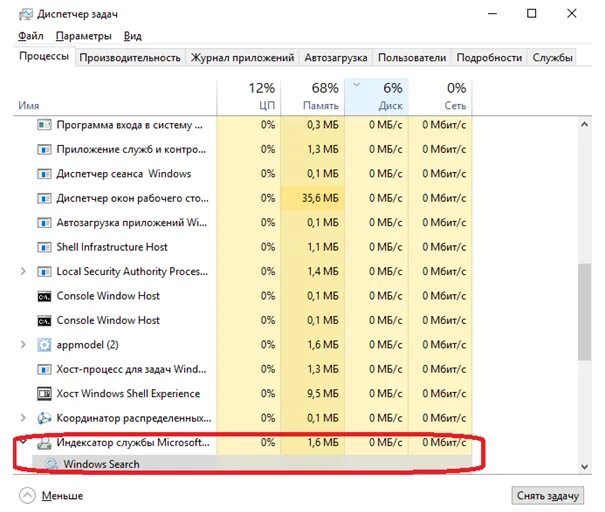Click the 9,5 МБ memory value
Viewport: 605px width, 512px height.
pyautogui.click(x=323, y=394)
